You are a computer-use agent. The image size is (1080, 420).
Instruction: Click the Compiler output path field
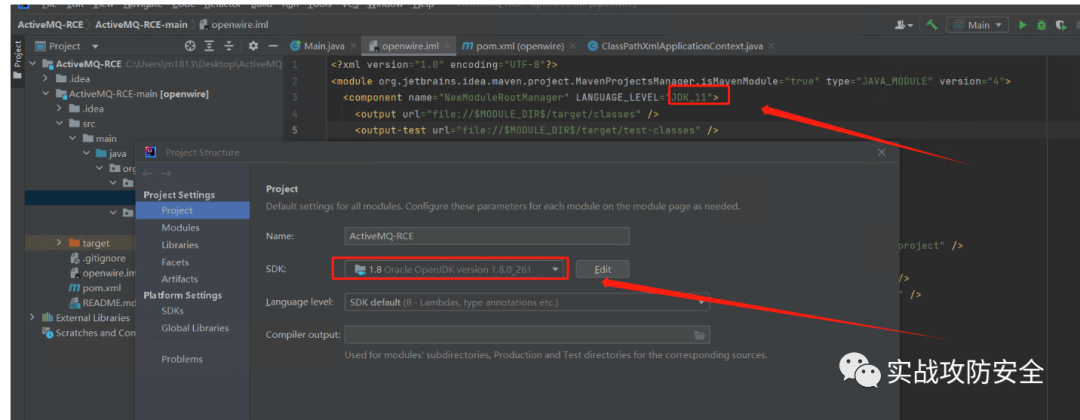[527, 335]
